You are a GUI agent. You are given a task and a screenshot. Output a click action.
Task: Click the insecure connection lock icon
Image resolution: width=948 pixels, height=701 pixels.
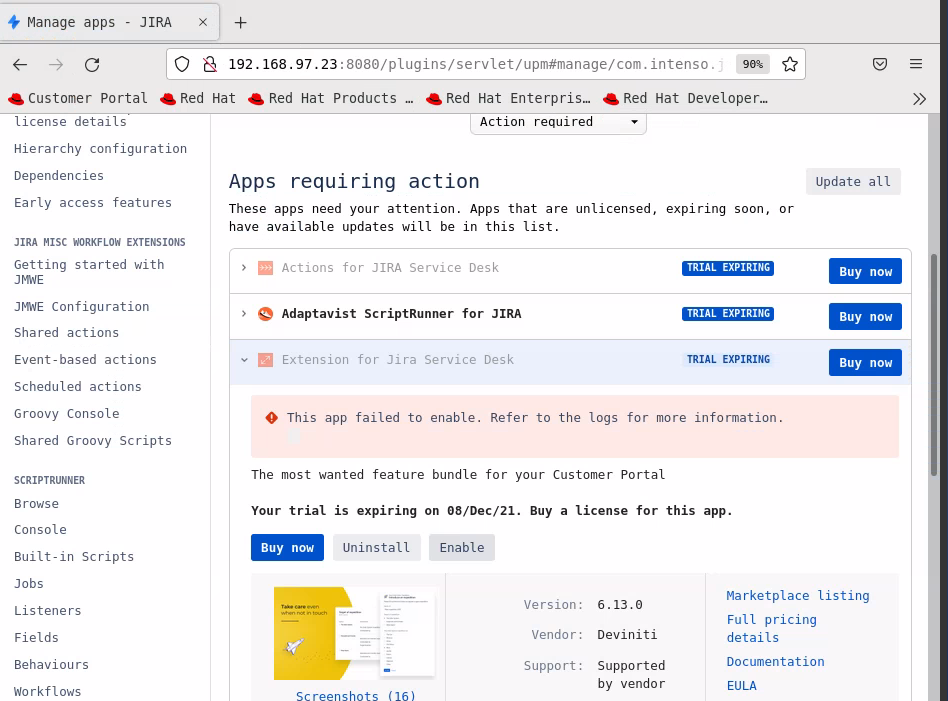[210, 64]
